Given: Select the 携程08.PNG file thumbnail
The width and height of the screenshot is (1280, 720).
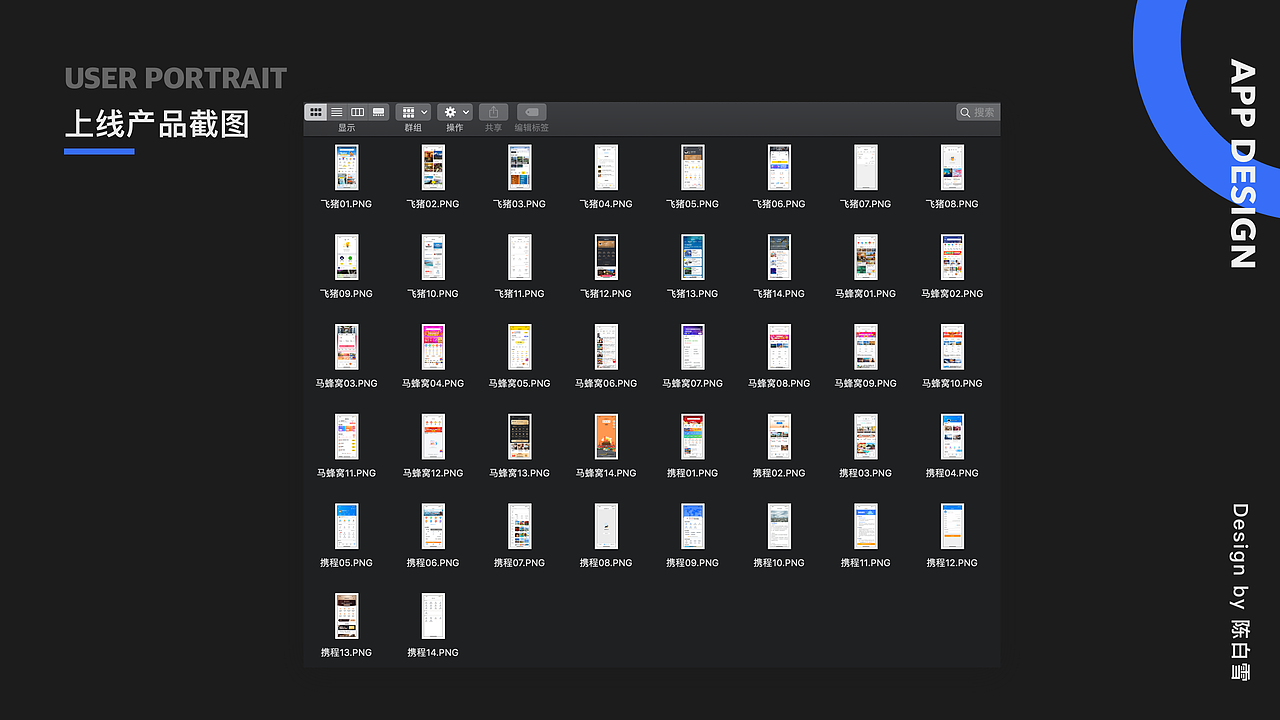Looking at the screenshot, I should tap(606, 526).
